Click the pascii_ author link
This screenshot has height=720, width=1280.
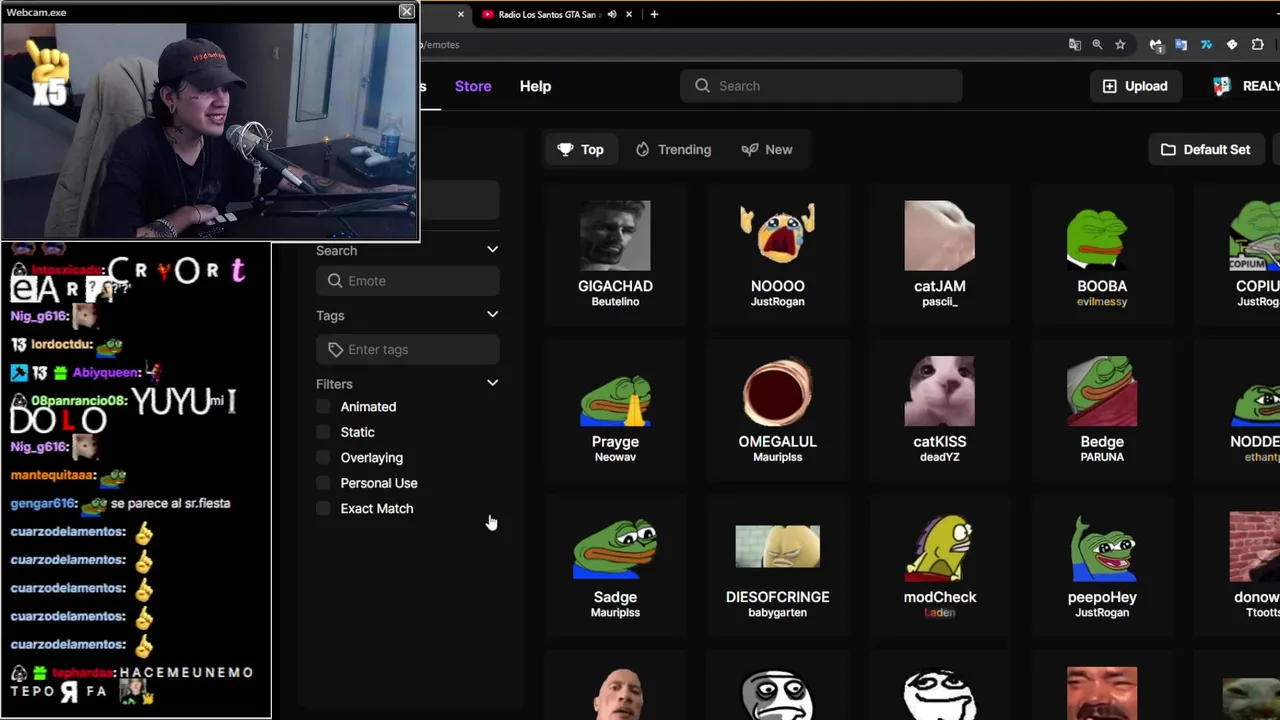939,301
